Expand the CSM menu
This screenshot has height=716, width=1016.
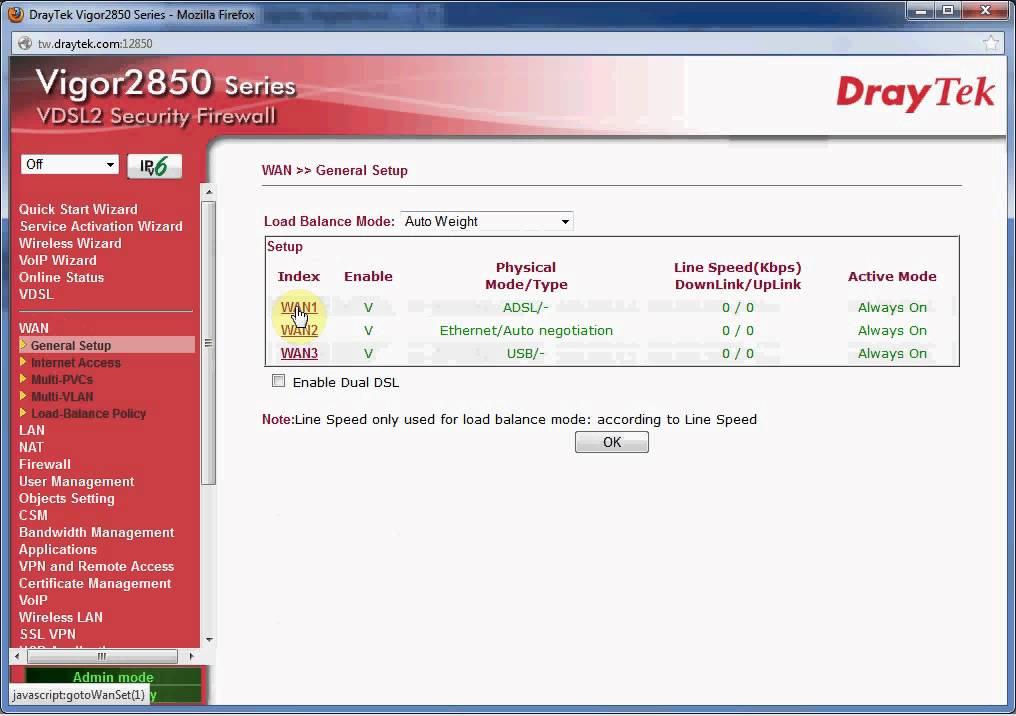(x=33, y=515)
